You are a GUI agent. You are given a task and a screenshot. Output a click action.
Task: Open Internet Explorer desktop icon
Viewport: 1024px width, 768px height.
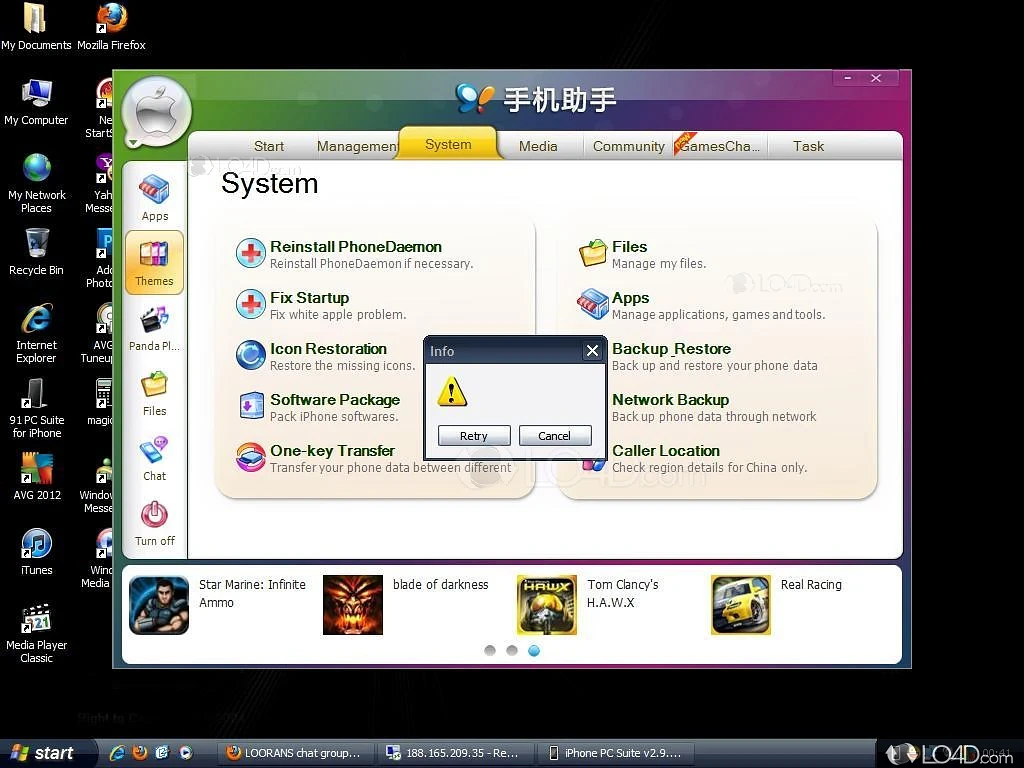pos(37,333)
